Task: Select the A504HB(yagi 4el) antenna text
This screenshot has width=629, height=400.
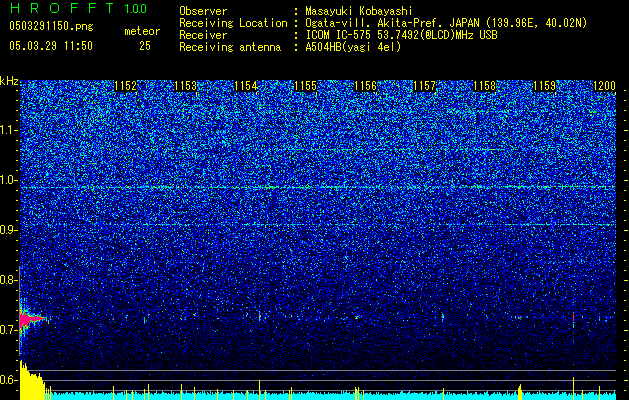Action: click(x=353, y=47)
